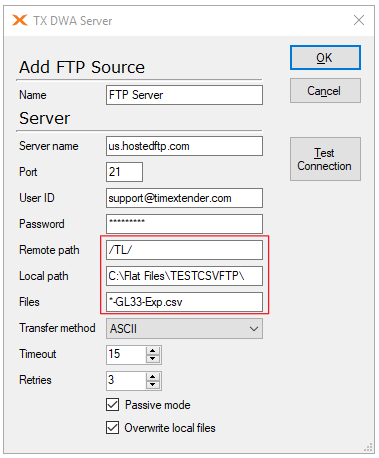Close the TX DWA Server dialog
The height and width of the screenshot is (458, 379).
coord(359,20)
